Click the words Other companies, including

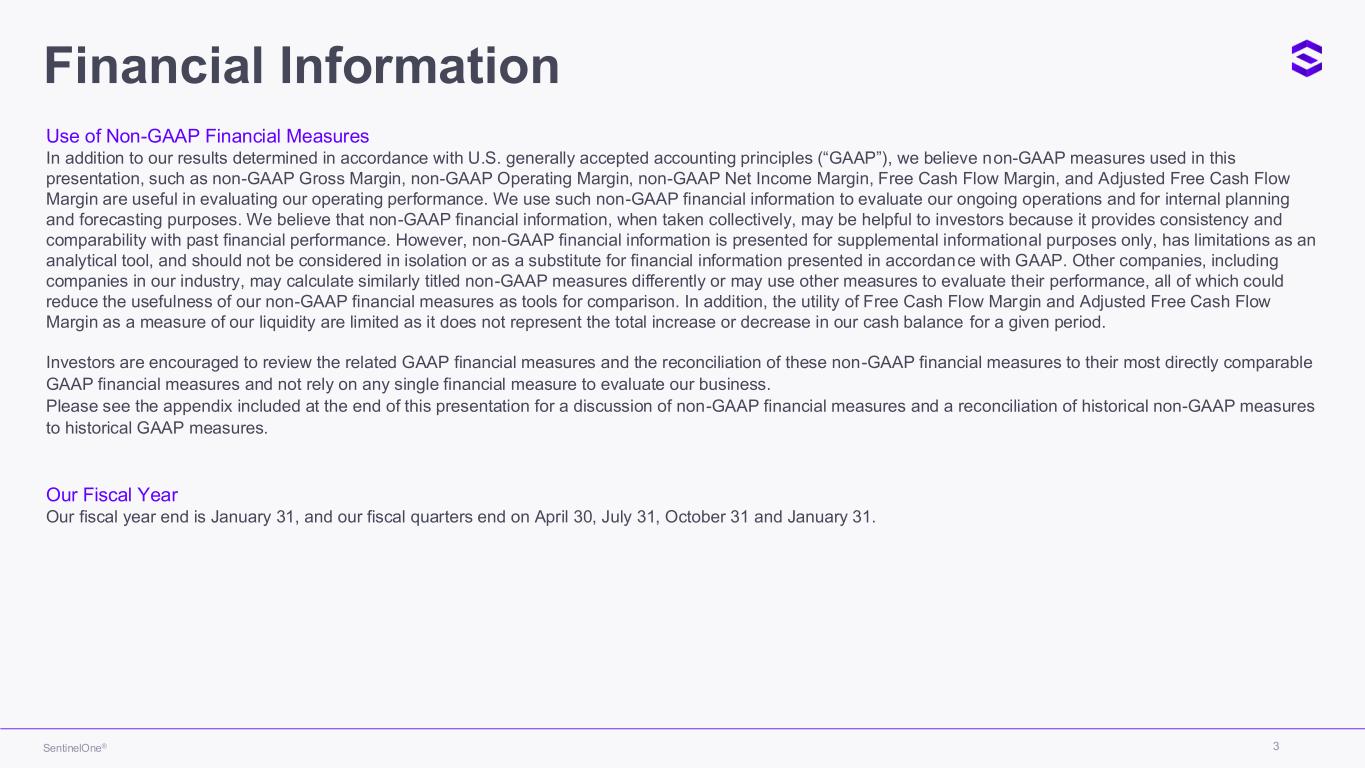[x=1175, y=260]
